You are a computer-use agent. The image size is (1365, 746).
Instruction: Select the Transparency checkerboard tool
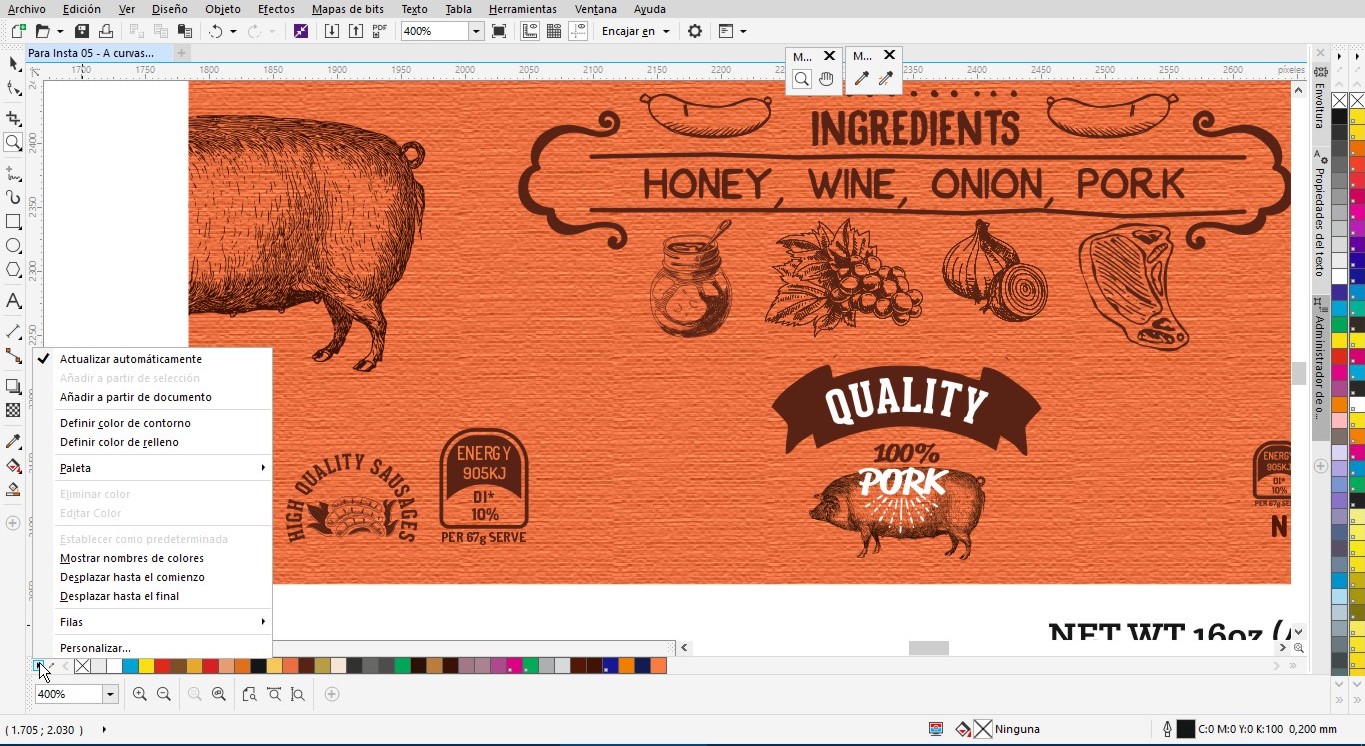click(13, 410)
